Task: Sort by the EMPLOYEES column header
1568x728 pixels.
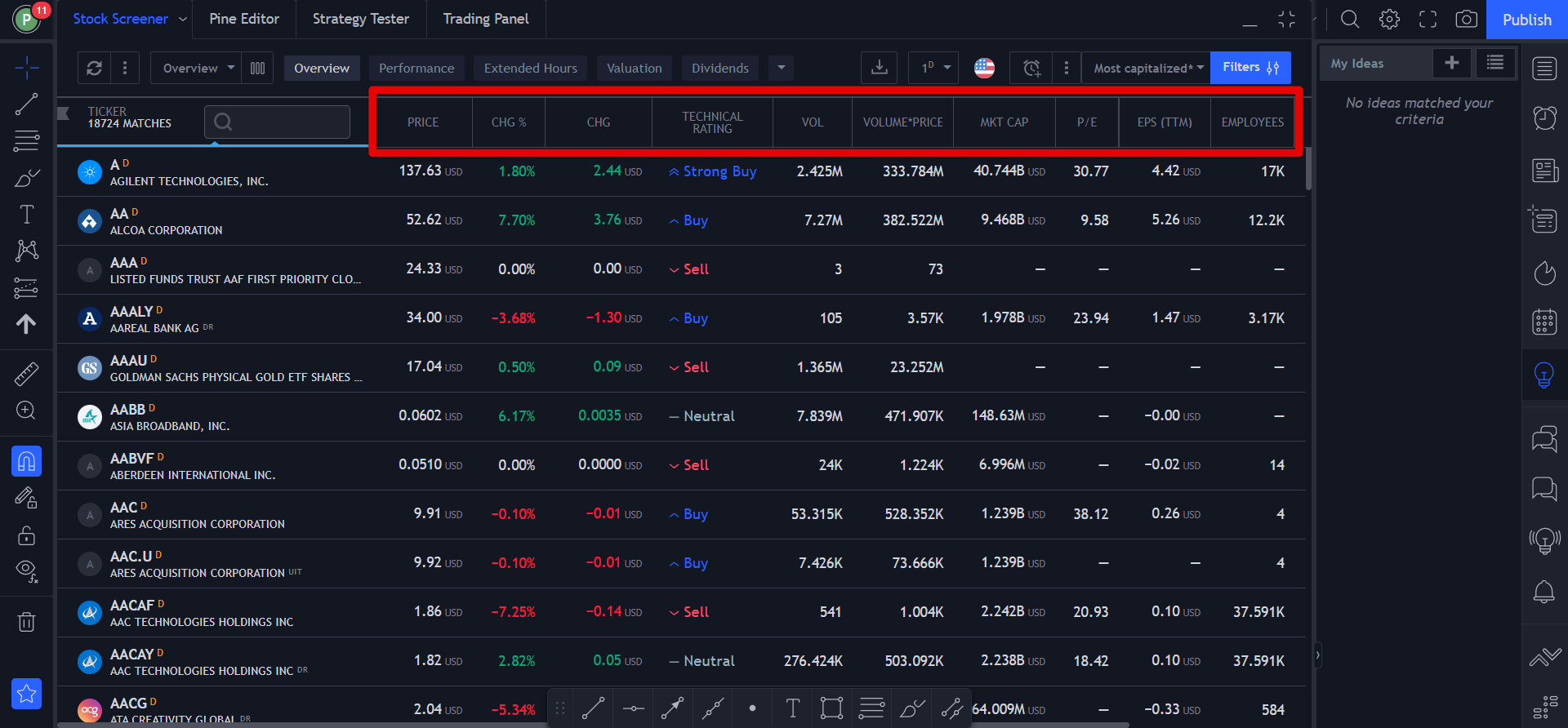Action: point(1252,122)
